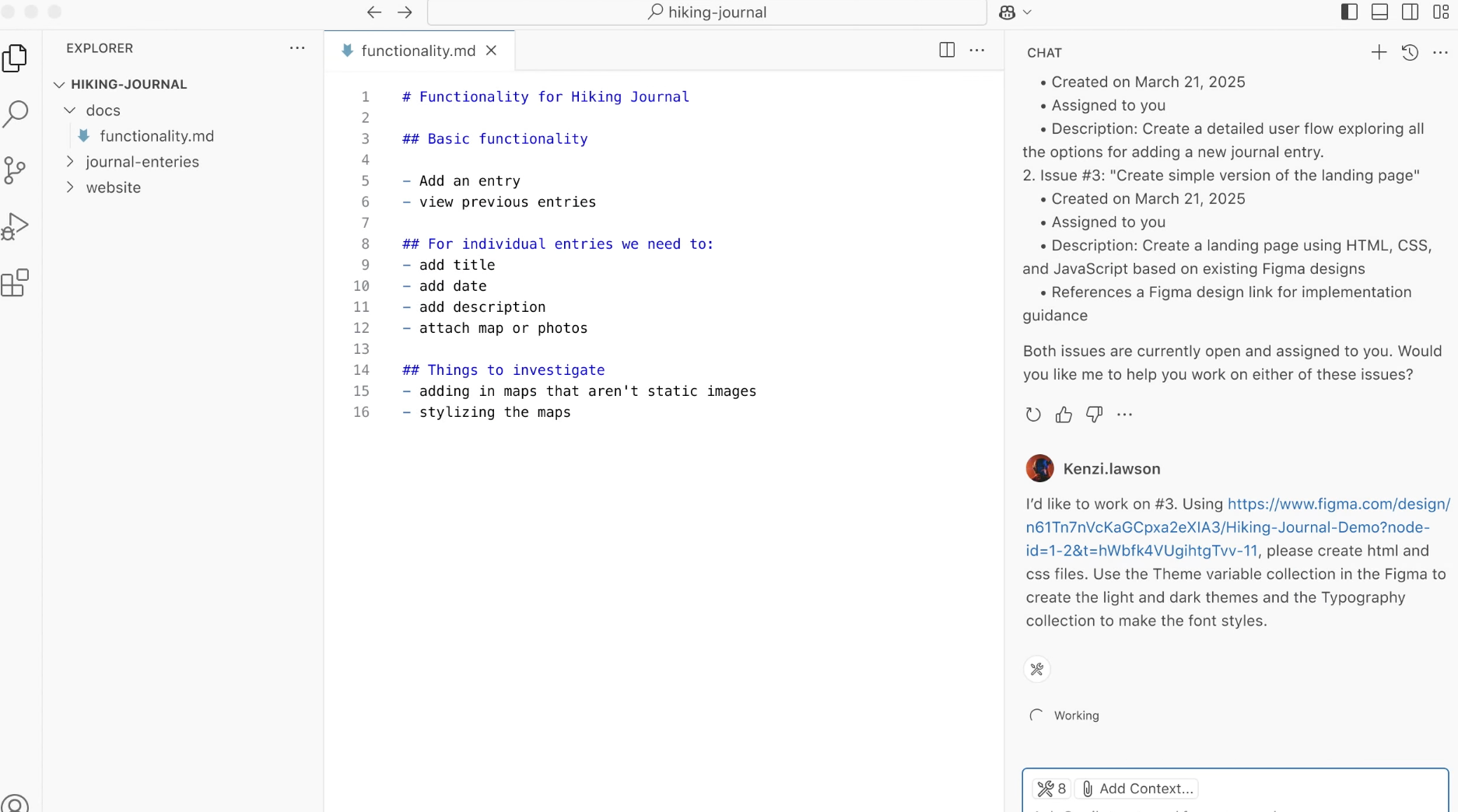The width and height of the screenshot is (1458, 812).
Task: Open editor more actions menu
Action: (977, 51)
